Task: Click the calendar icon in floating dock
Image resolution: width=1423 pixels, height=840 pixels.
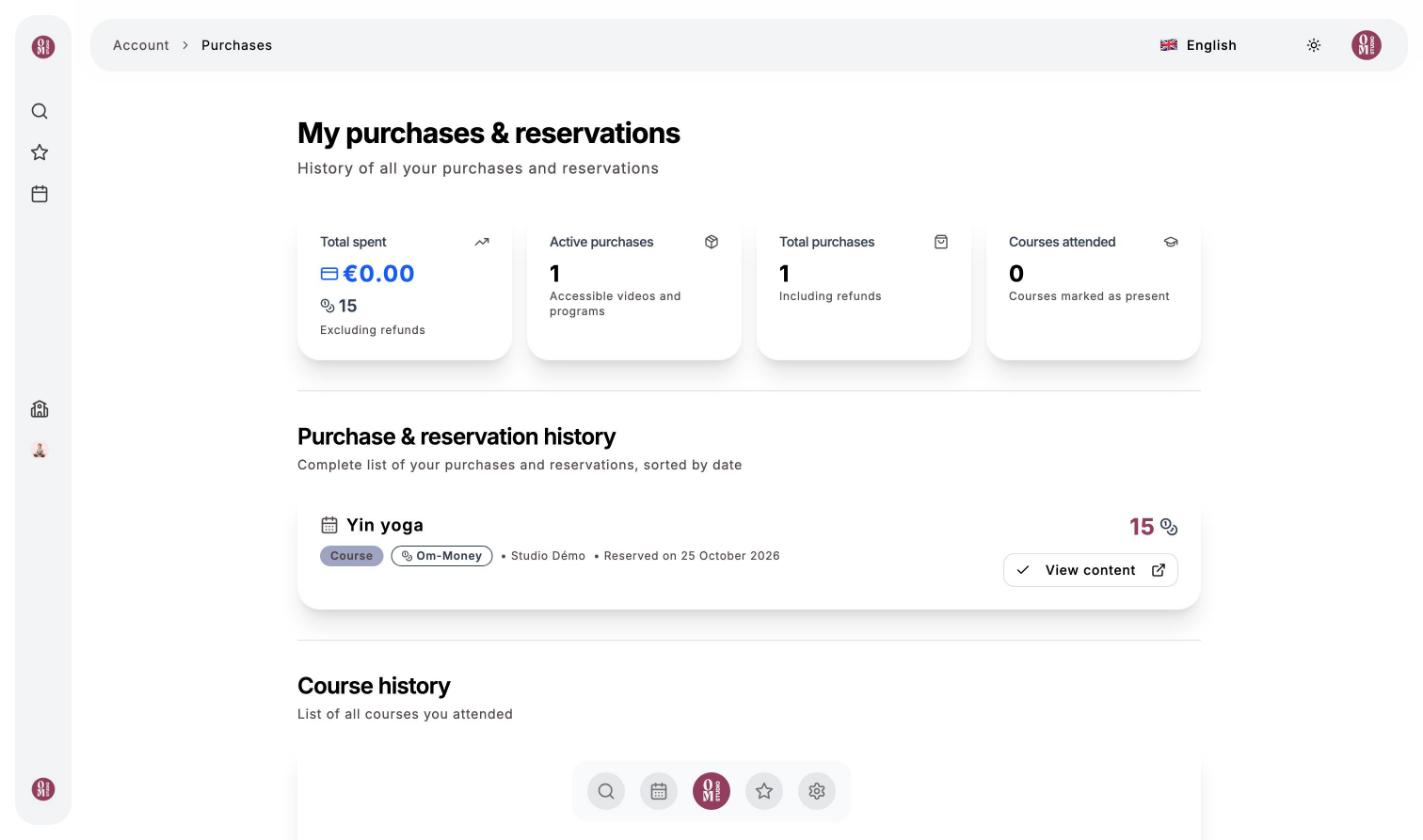Action: (659, 791)
